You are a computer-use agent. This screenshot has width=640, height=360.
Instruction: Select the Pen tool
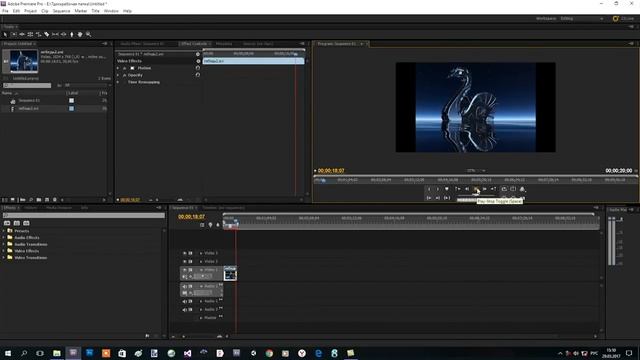click(72, 35)
